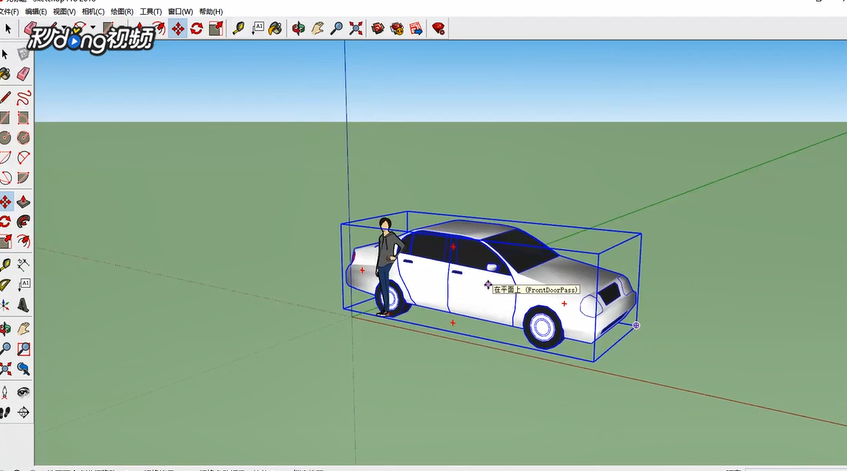This screenshot has width=847, height=471.
Task: Open Extension Warehouse from top toolbar
Action: 397,29
